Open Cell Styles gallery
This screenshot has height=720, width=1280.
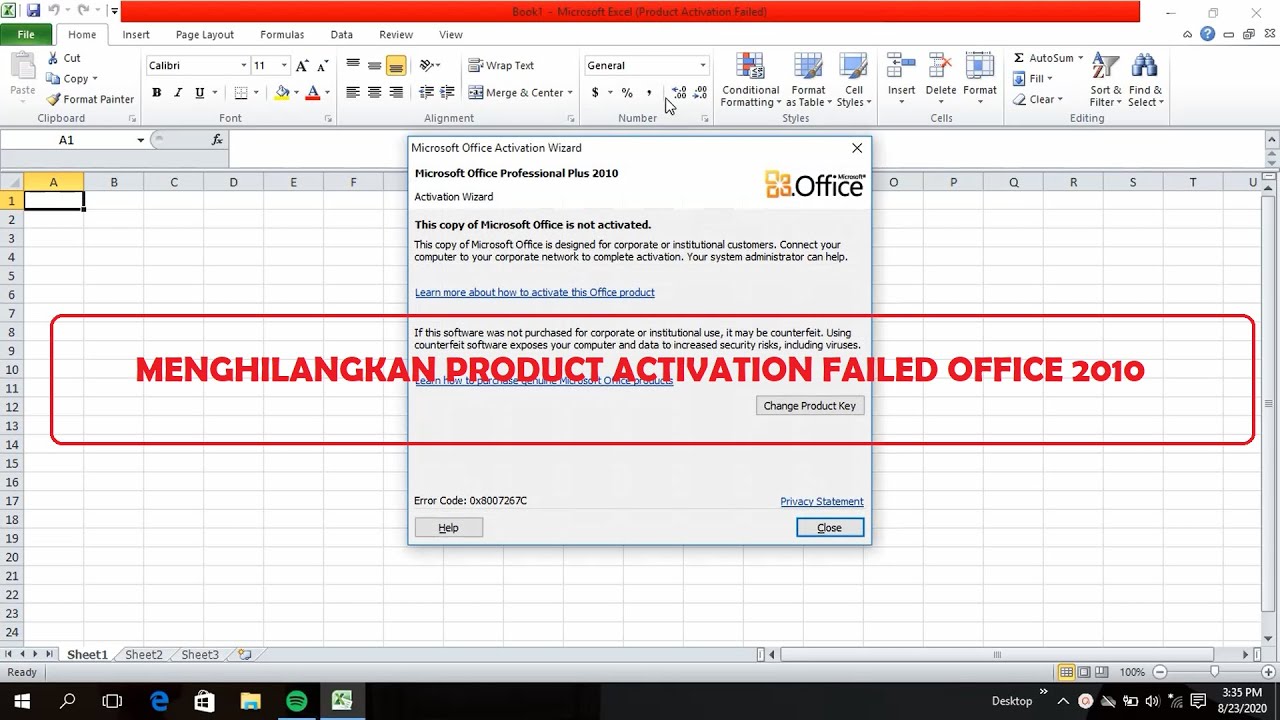(853, 80)
